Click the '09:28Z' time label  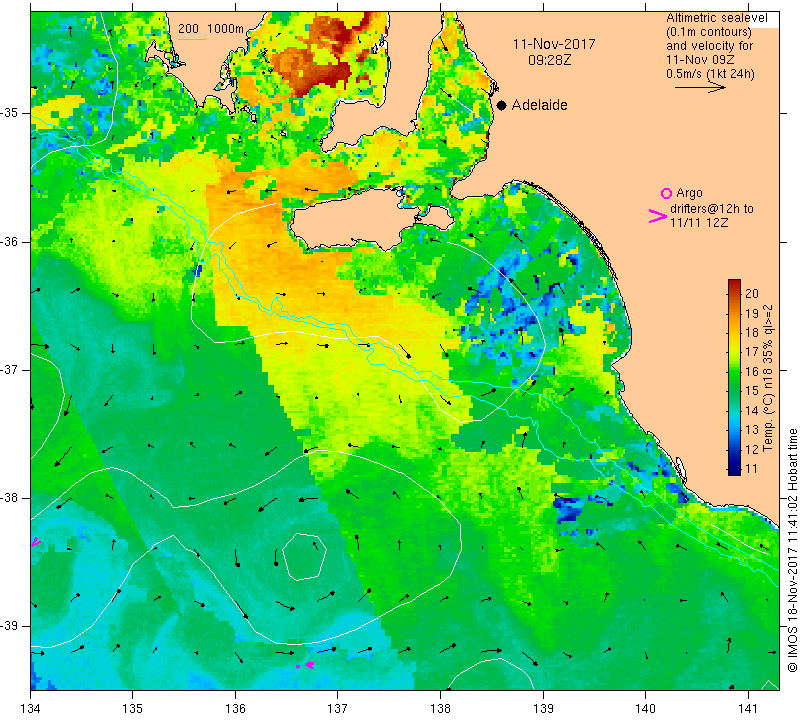(x=549, y=60)
